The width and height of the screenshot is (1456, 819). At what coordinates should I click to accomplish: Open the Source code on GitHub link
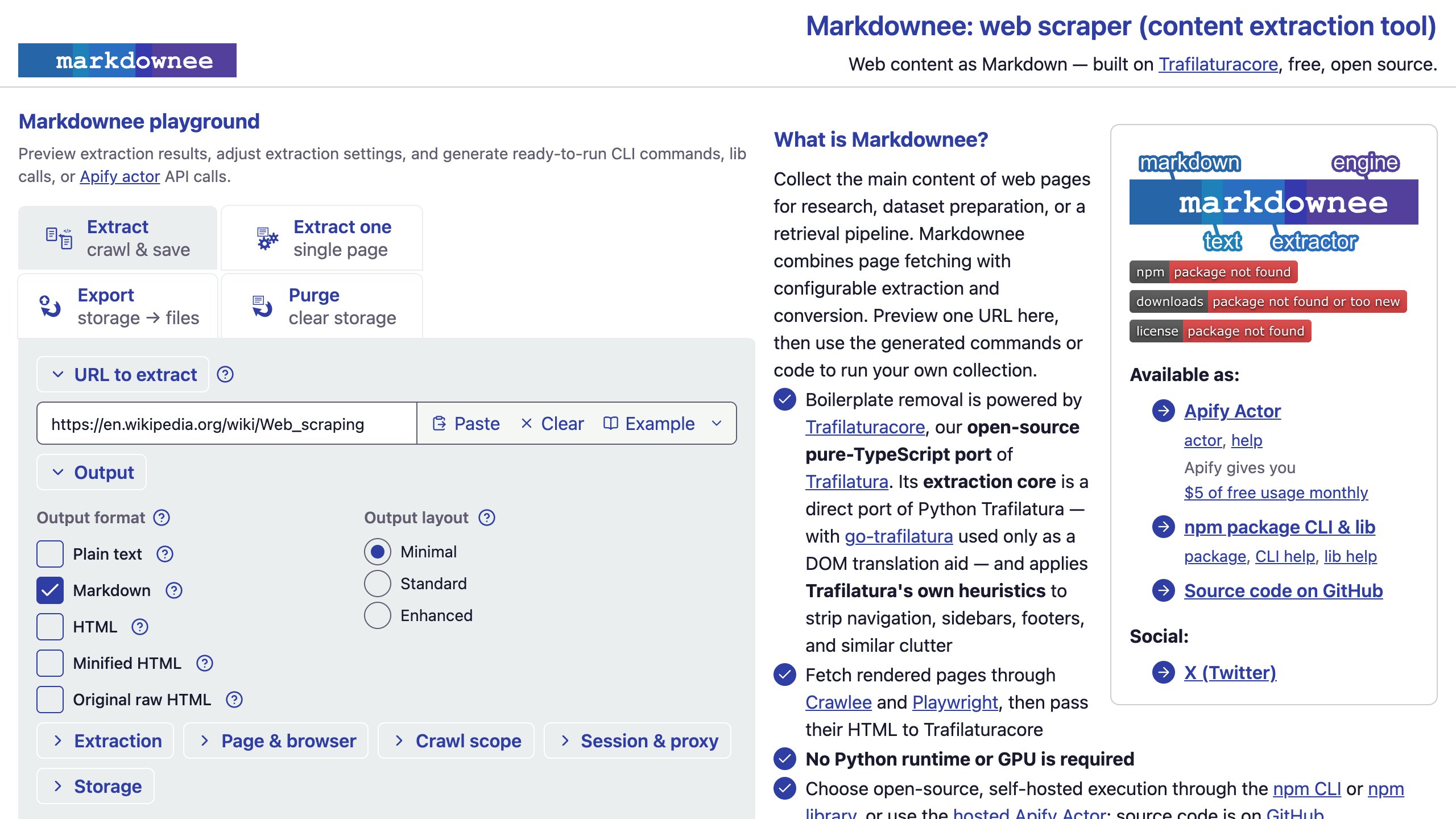[1283, 590]
